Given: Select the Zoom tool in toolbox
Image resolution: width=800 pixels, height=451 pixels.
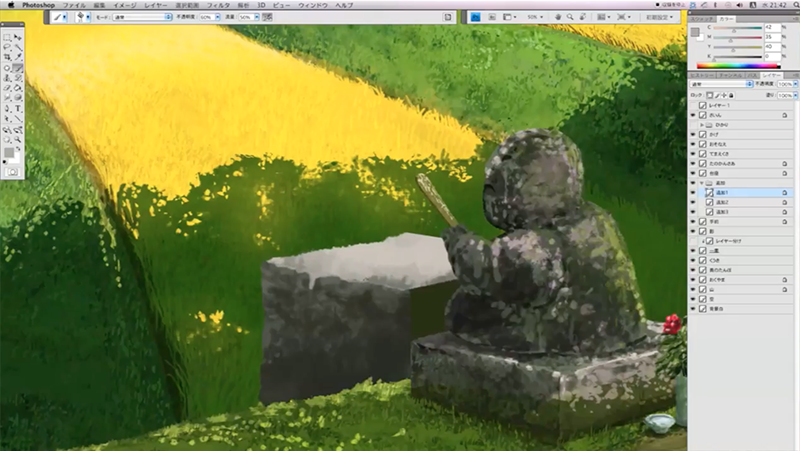Looking at the screenshot, I should coord(18,139).
